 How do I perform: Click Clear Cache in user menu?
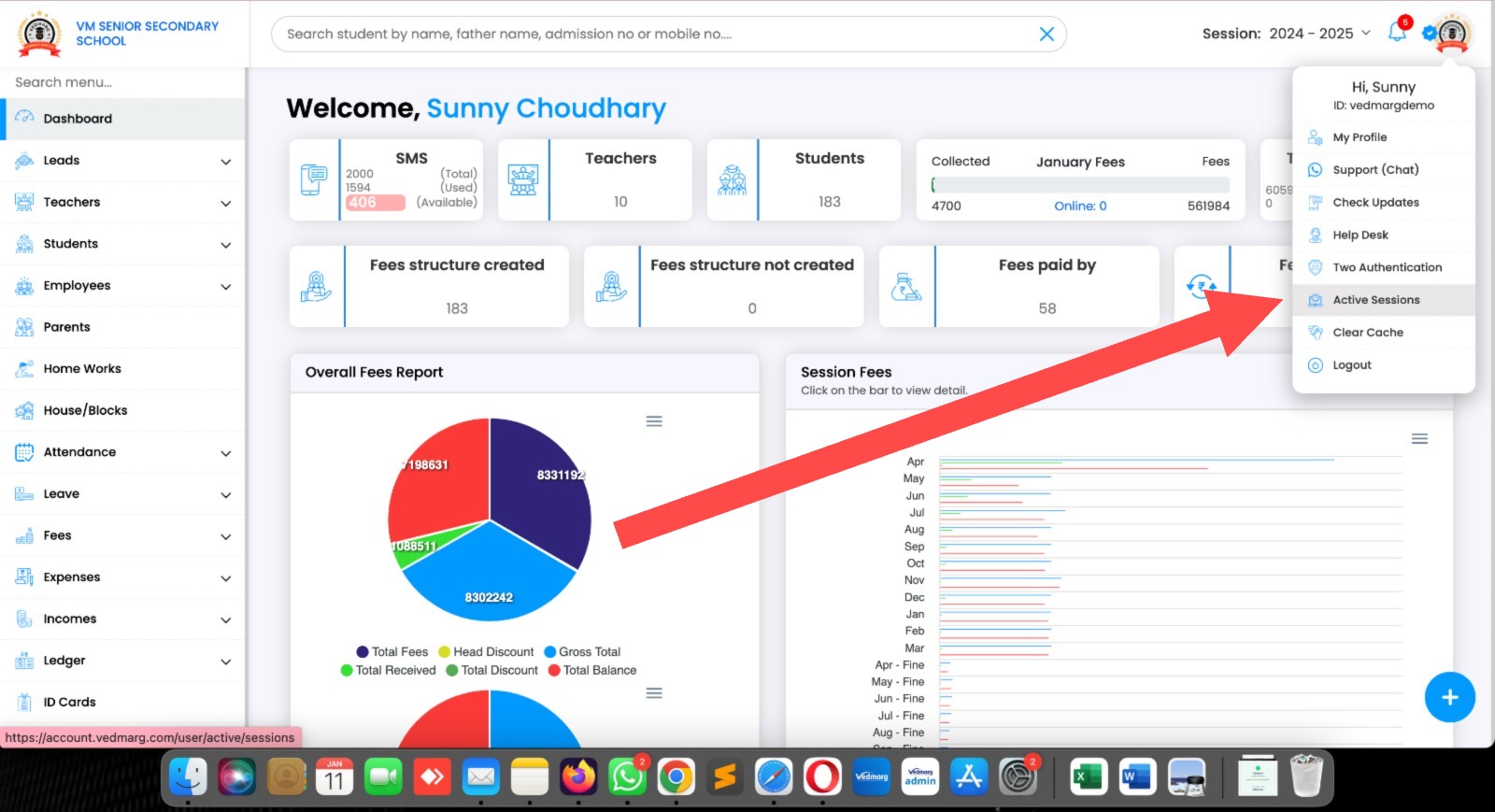pyautogui.click(x=1384, y=333)
